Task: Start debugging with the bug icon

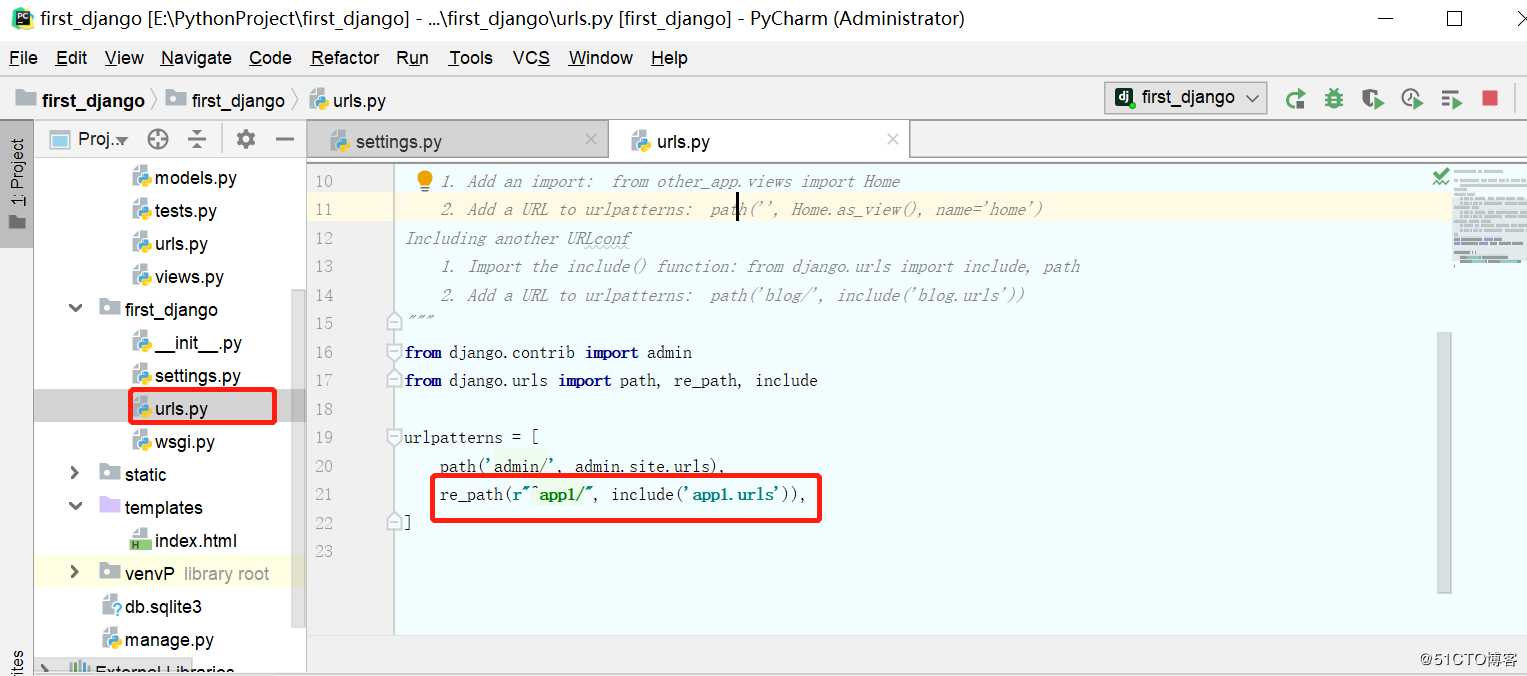Action: [x=1334, y=98]
